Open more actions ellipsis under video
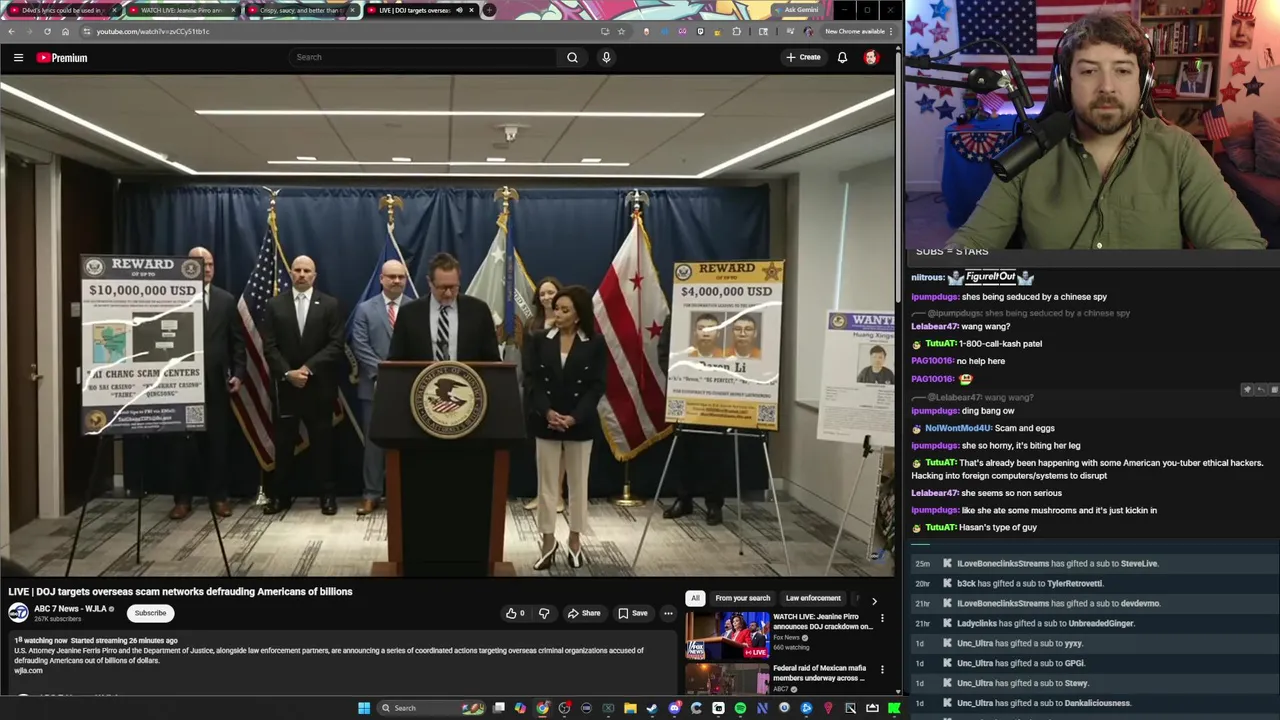Screen dimensions: 1280x720 click(x=668, y=613)
